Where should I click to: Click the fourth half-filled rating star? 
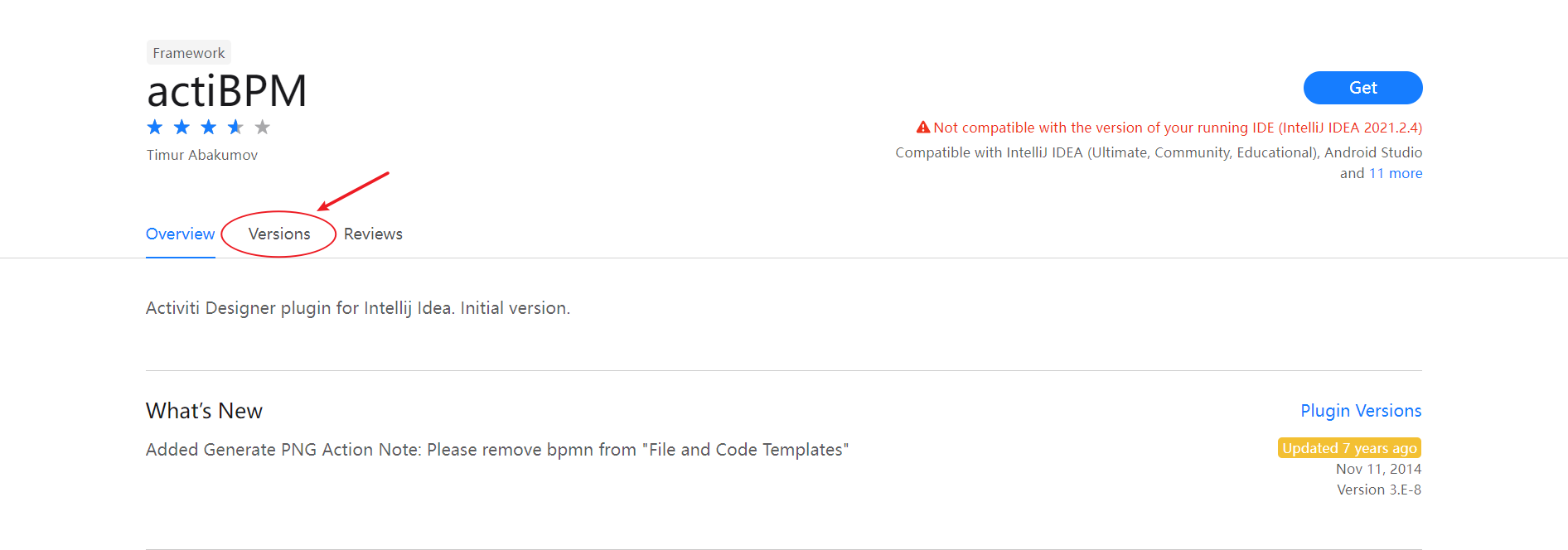click(235, 127)
